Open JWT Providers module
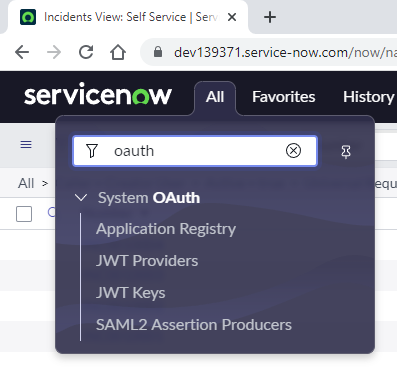Viewport: 397px width, 379px height. coord(147,261)
